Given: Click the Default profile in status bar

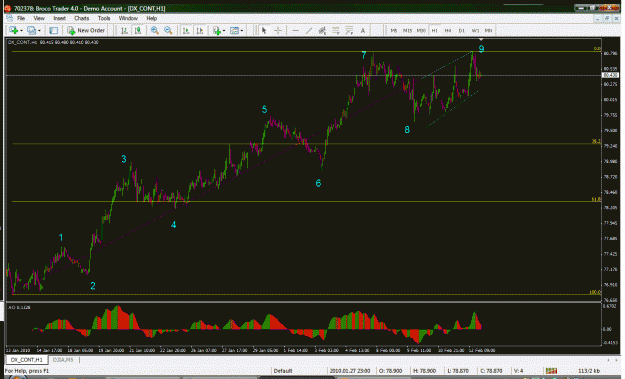Looking at the screenshot, I should click(283, 371).
